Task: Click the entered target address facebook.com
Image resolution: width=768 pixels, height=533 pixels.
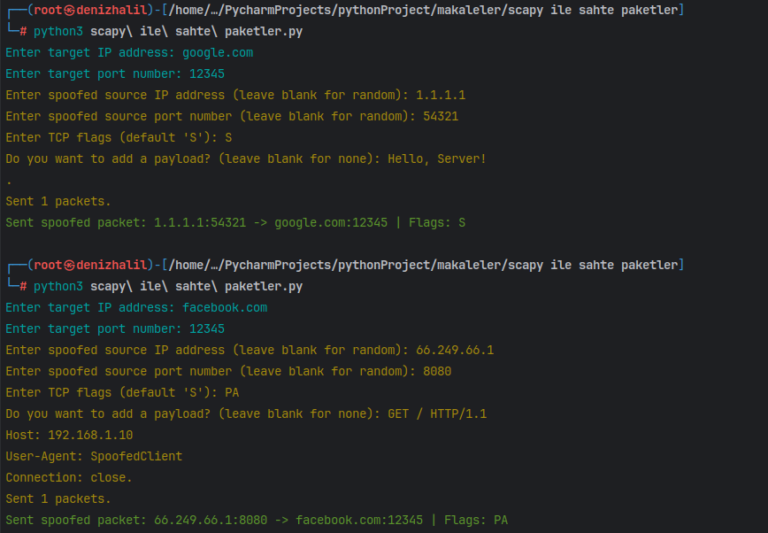Action: click(x=225, y=307)
